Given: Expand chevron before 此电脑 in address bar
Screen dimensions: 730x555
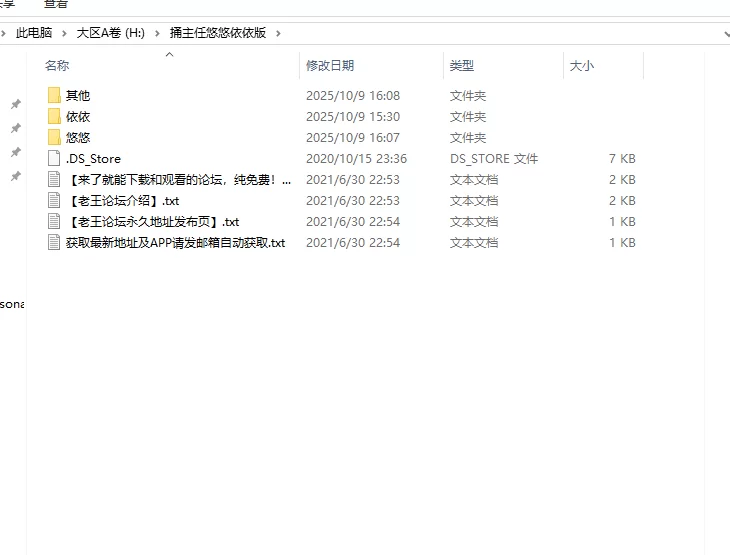Looking at the screenshot, I should pos(3,33).
